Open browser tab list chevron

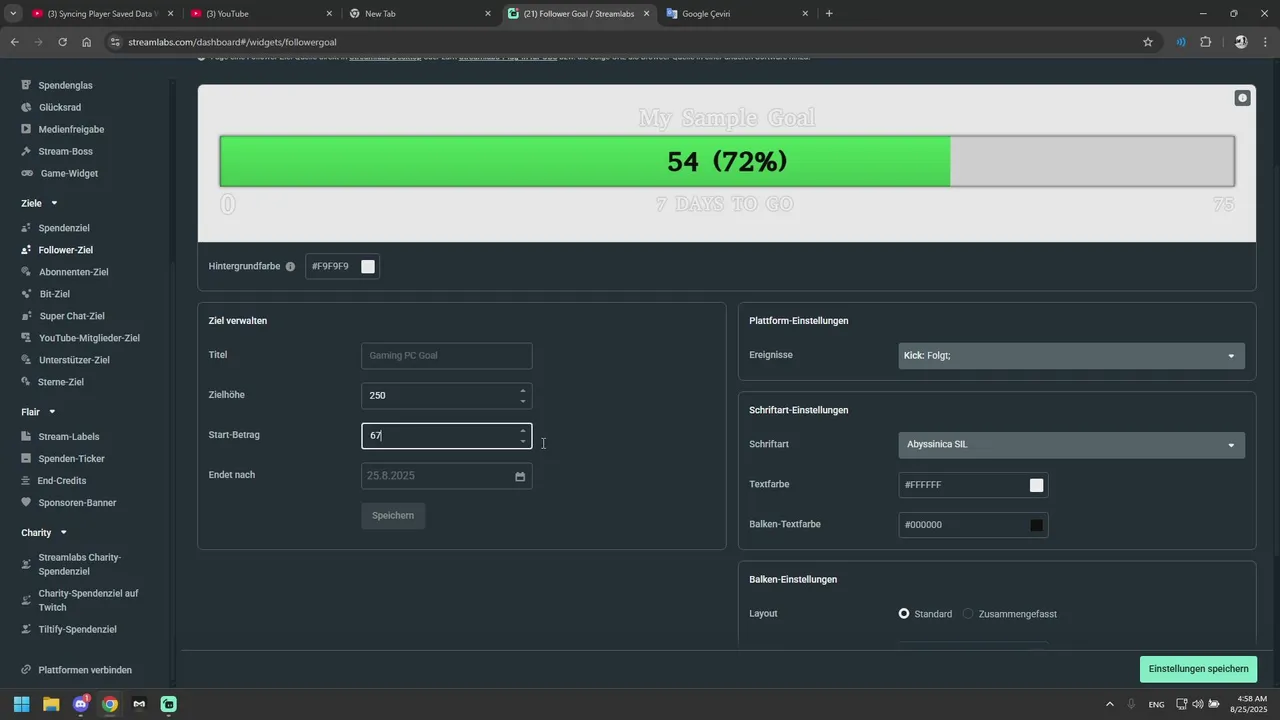[13, 14]
